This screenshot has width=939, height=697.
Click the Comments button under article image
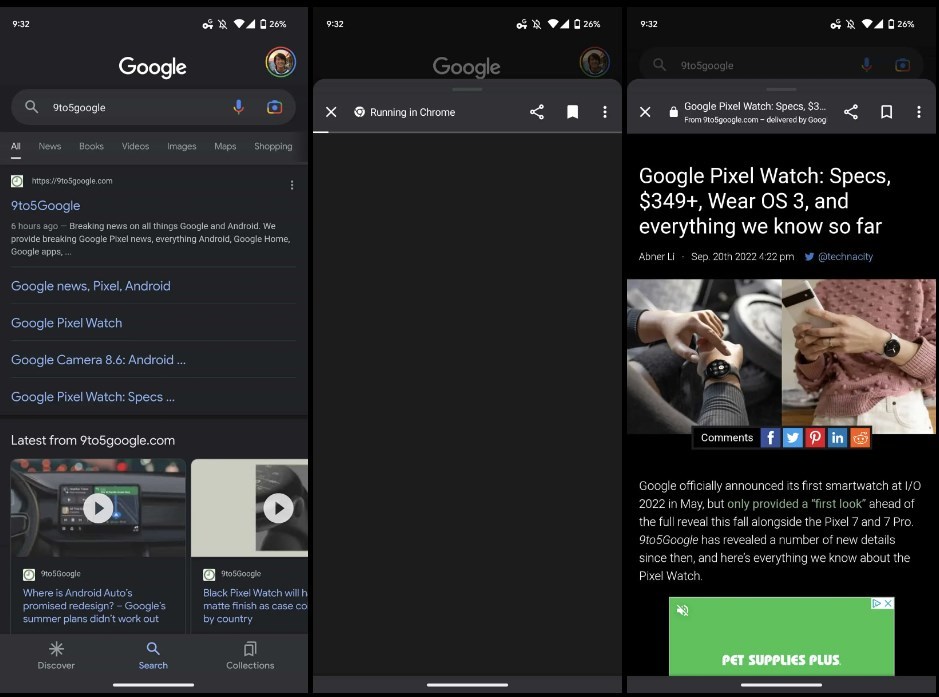(726, 438)
